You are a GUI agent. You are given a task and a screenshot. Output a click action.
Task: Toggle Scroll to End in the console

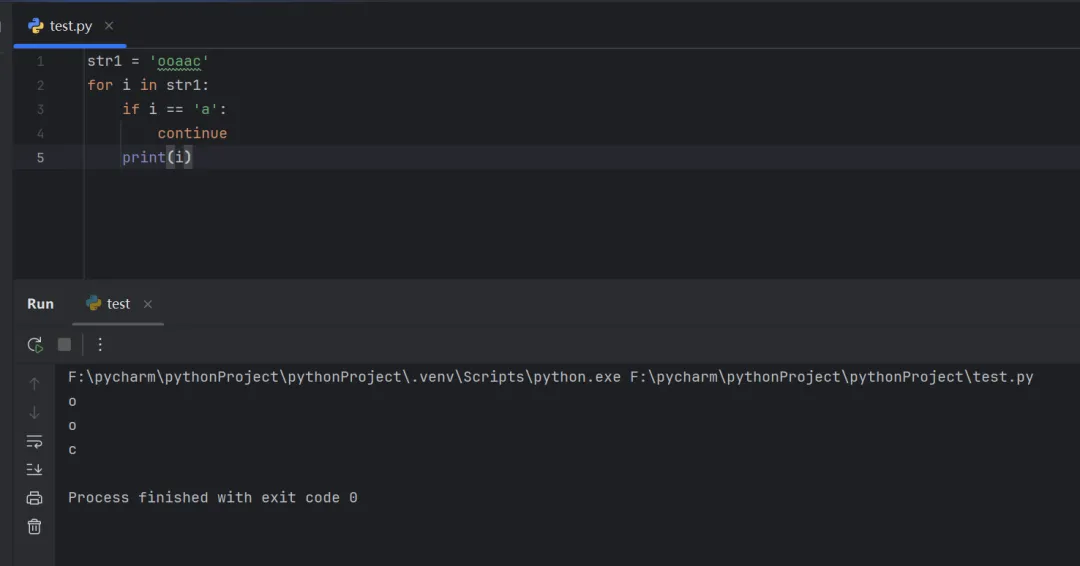[35, 469]
